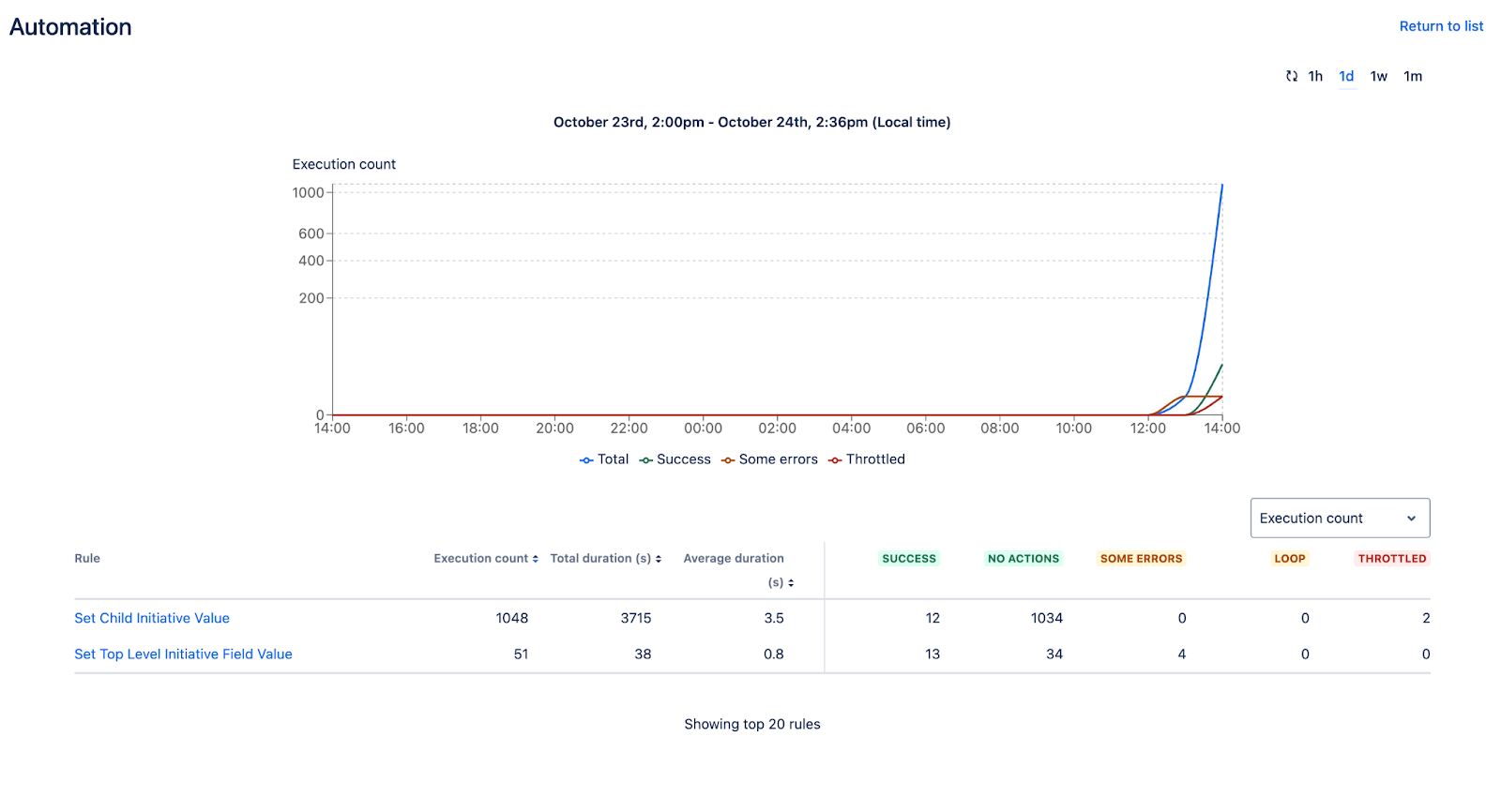
Task: Select the 1m time range
Action: [1413, 77]
